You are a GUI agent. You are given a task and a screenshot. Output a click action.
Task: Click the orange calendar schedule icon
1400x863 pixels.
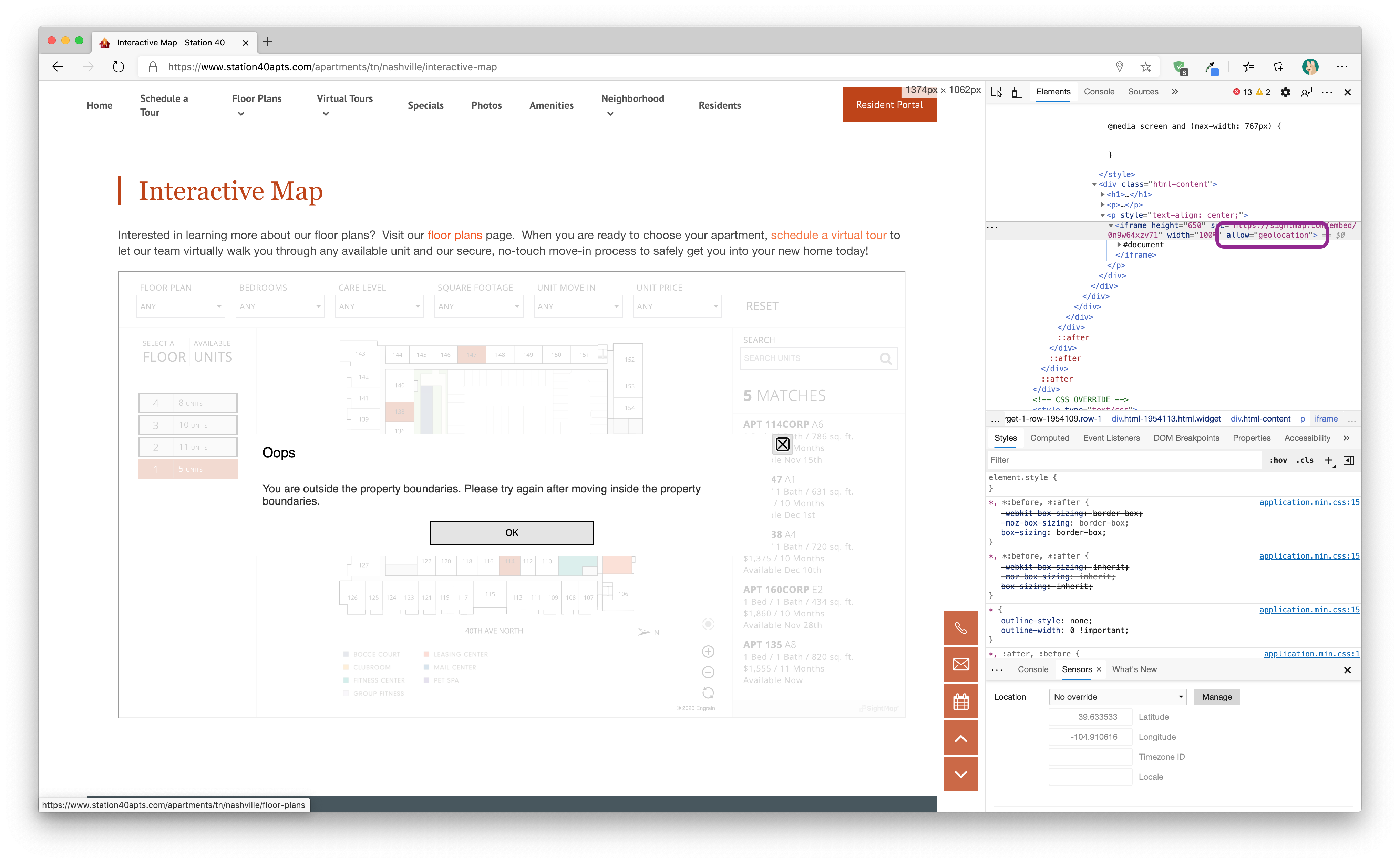click(x=961, y=701)
